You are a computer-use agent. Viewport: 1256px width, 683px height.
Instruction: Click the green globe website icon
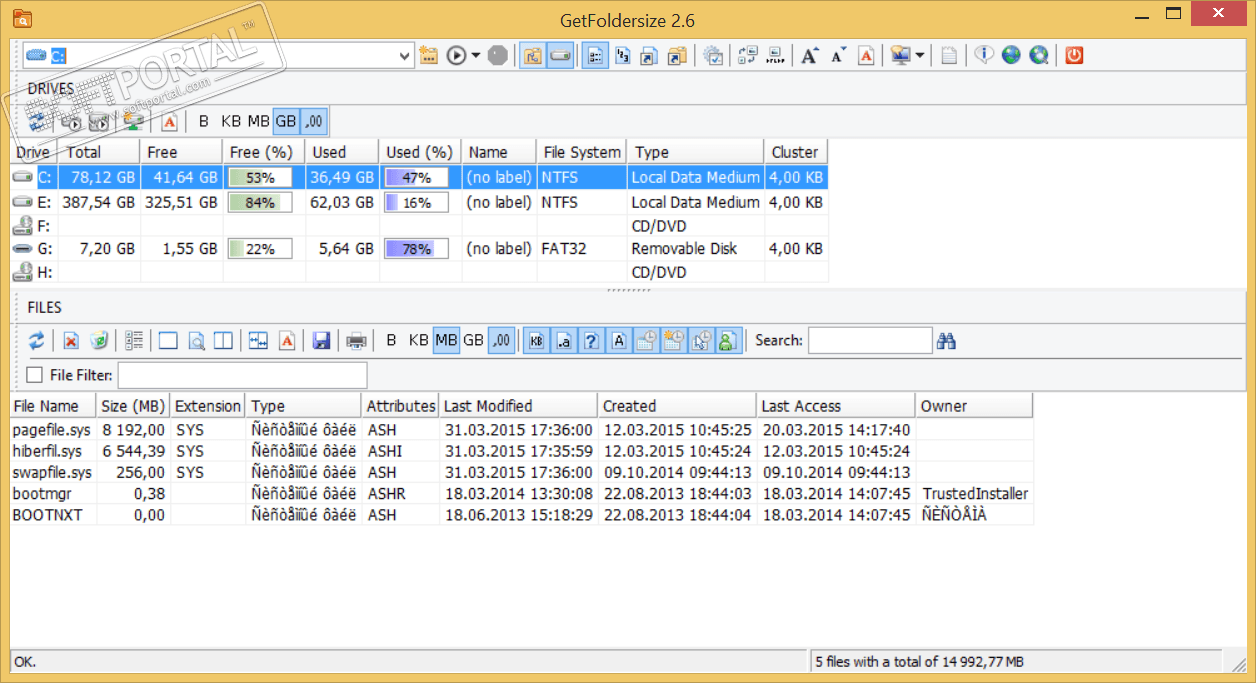point(1011,56)
